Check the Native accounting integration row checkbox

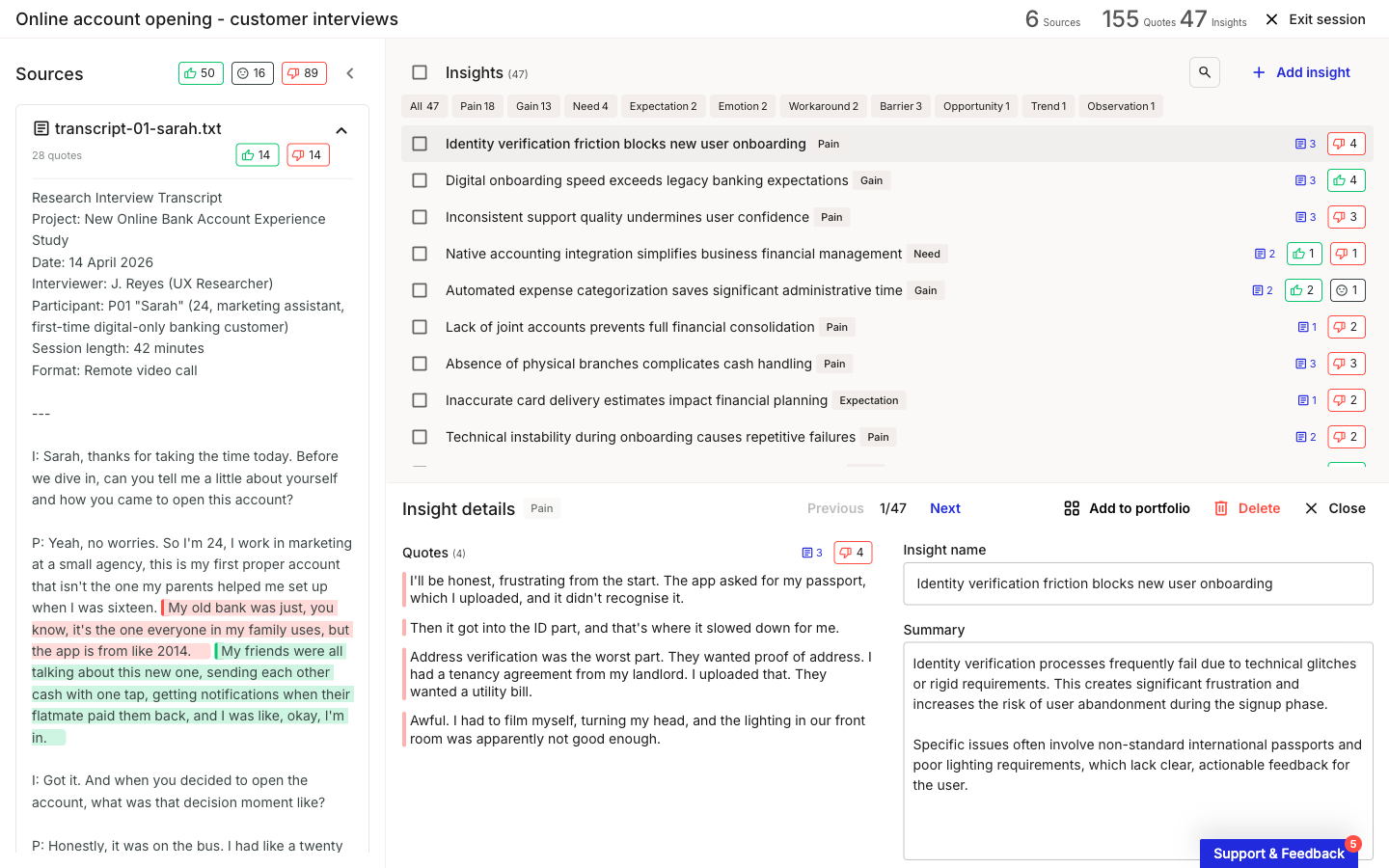click(420, 254)
